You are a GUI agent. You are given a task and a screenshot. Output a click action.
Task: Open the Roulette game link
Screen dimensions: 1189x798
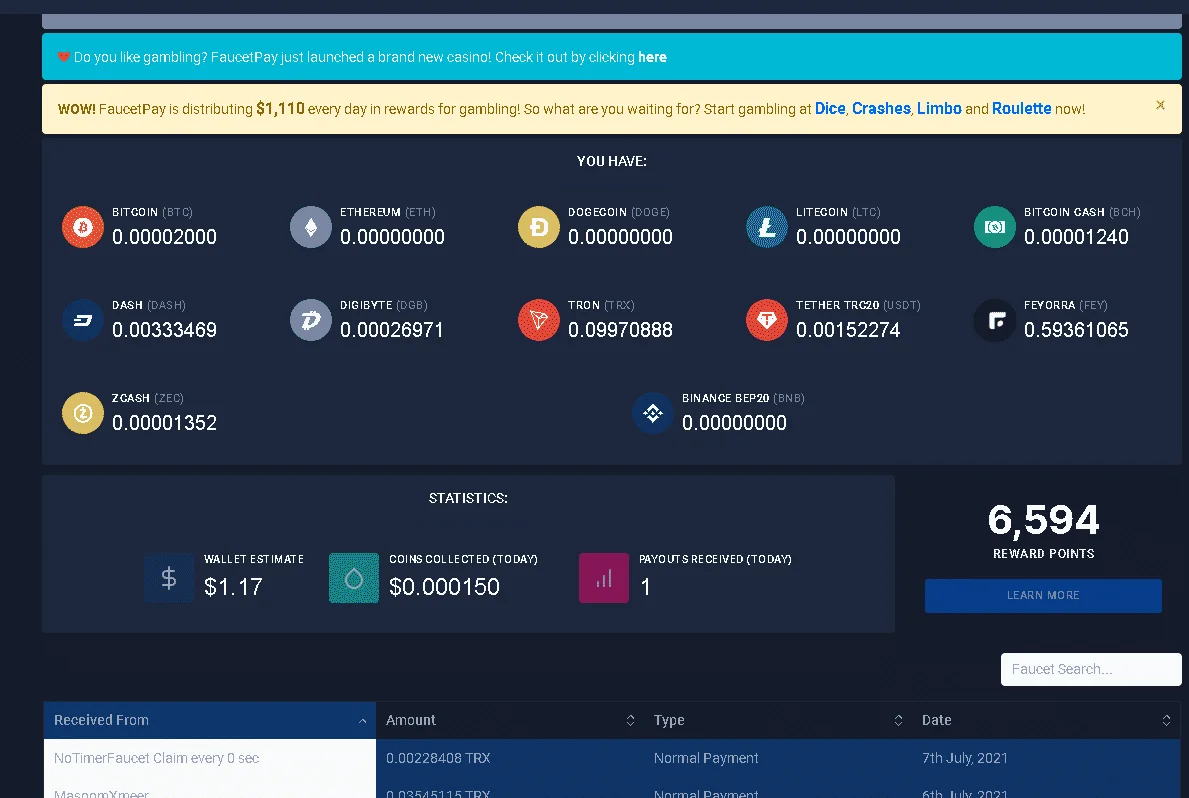click(x=1021, y=108)
